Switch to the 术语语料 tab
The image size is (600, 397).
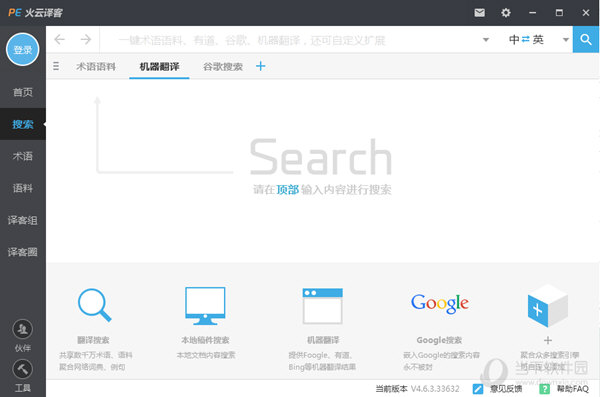96,67
